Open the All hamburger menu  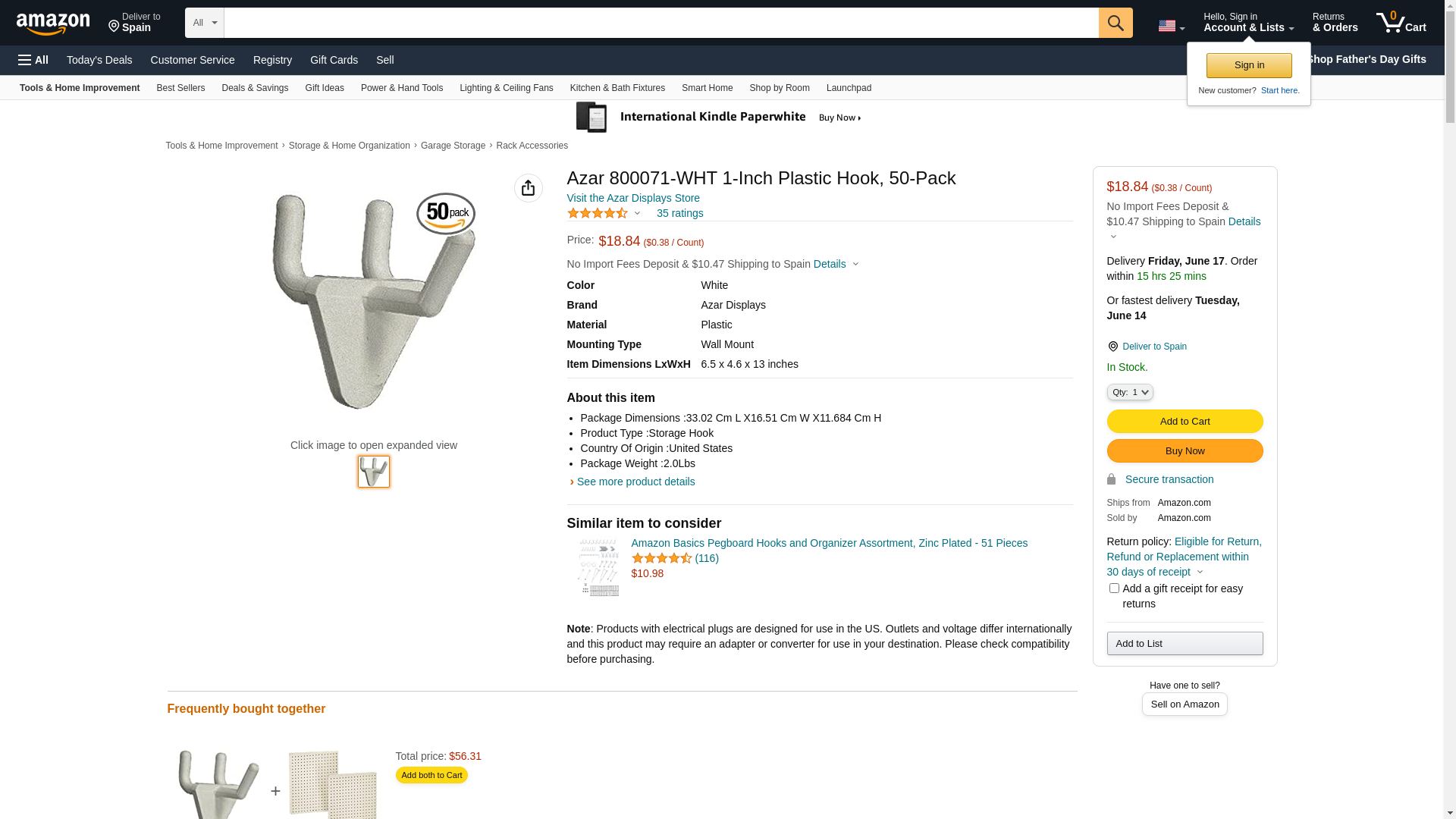tap(33, 60)
